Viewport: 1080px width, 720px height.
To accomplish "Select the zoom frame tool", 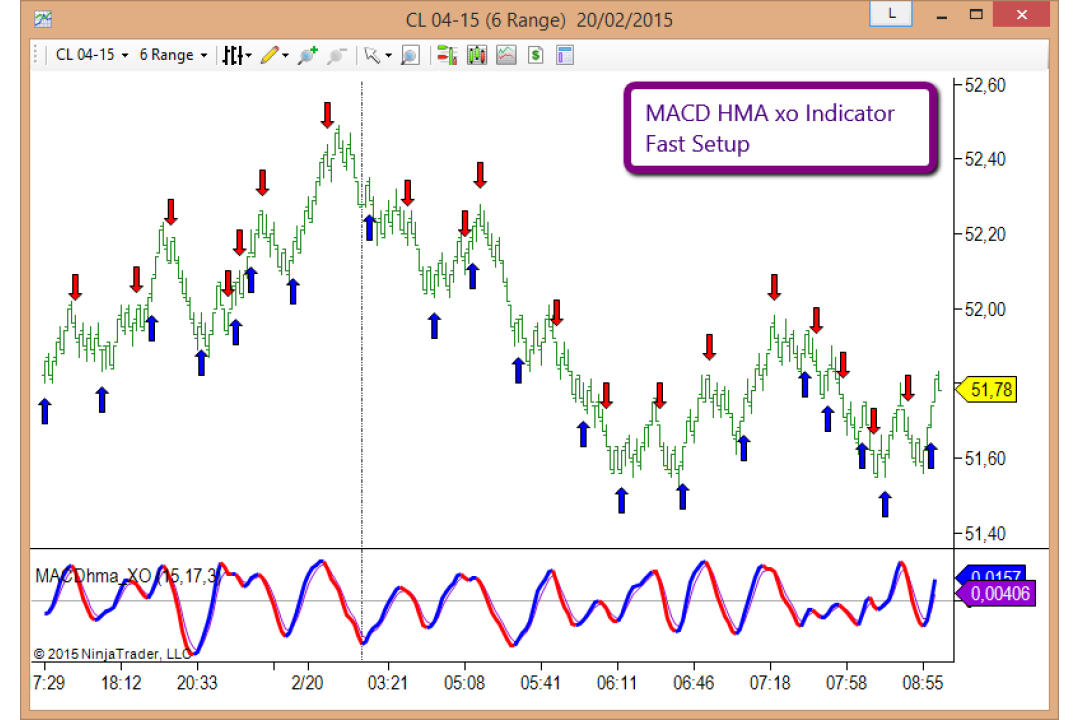I will click(410, 55).
